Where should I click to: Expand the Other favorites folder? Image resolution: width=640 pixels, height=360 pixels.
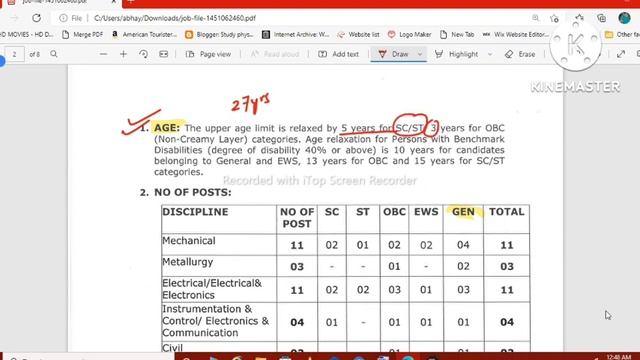click(x=622, y=35)
